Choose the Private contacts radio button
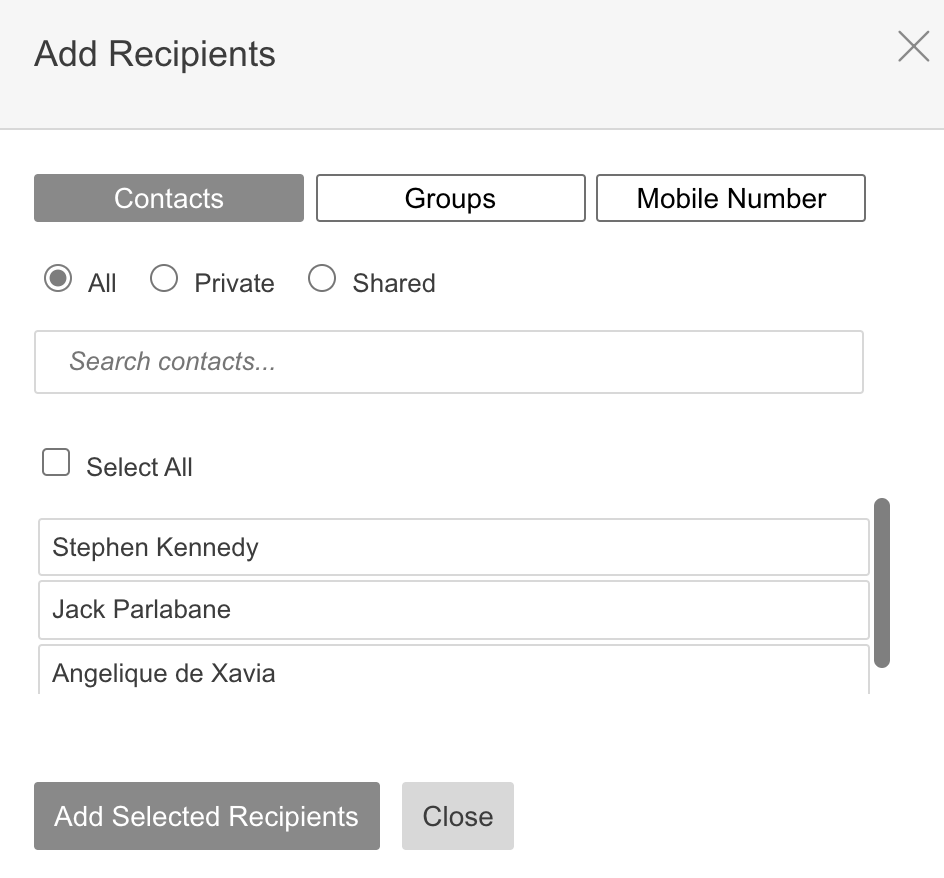Screen dimensions: 944x878 (x=164, y=279)
